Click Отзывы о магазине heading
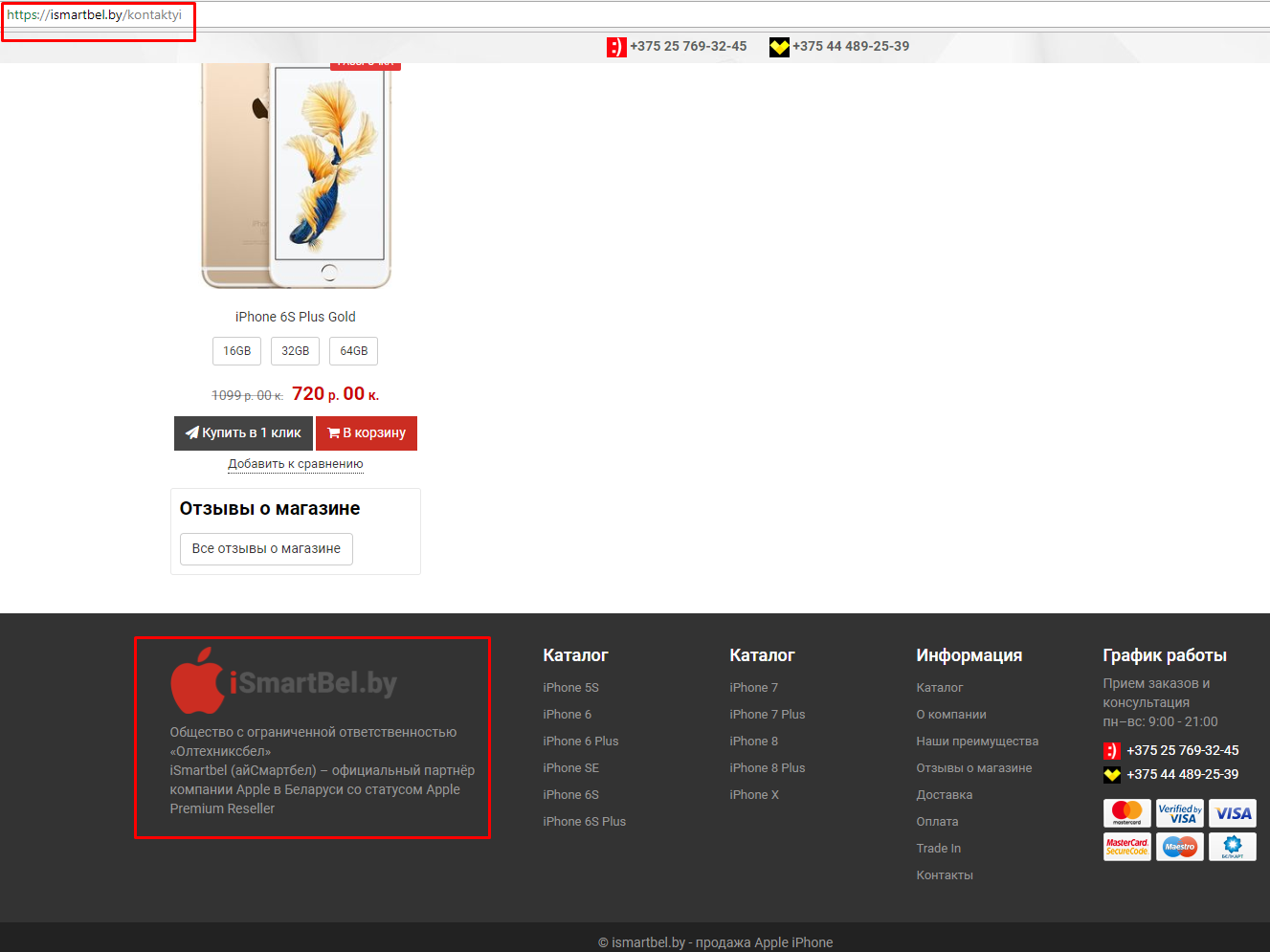This screenshot has height=952, width=1270. (x=270, y=509)
